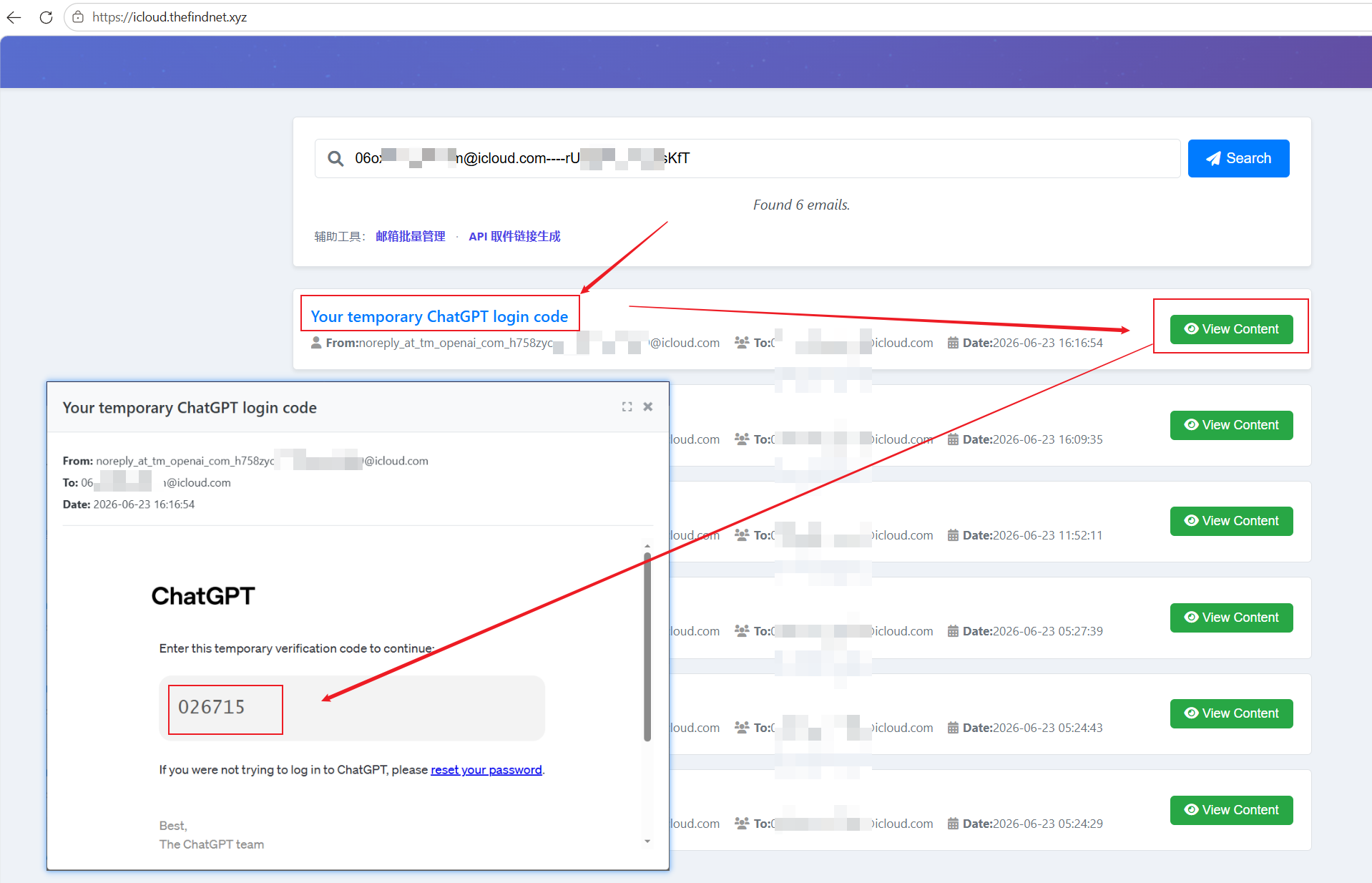Click the date text 2026-06-23 11:52:11
The image size is (1372, 883).
tap(1047, 535)
